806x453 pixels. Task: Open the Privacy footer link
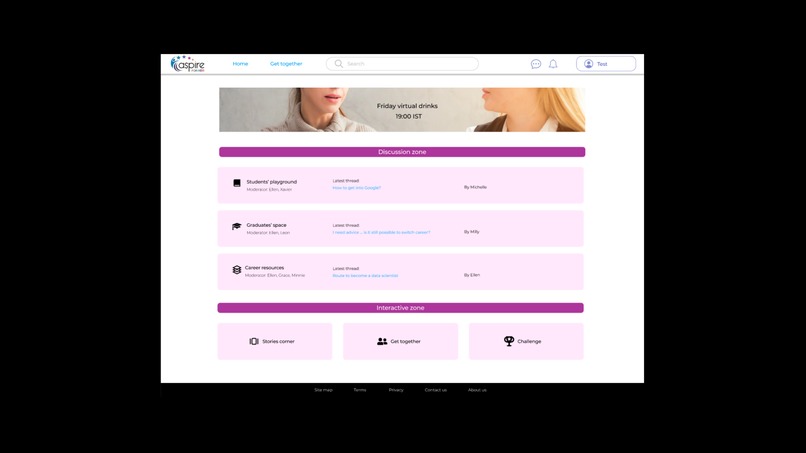(396, 390)
